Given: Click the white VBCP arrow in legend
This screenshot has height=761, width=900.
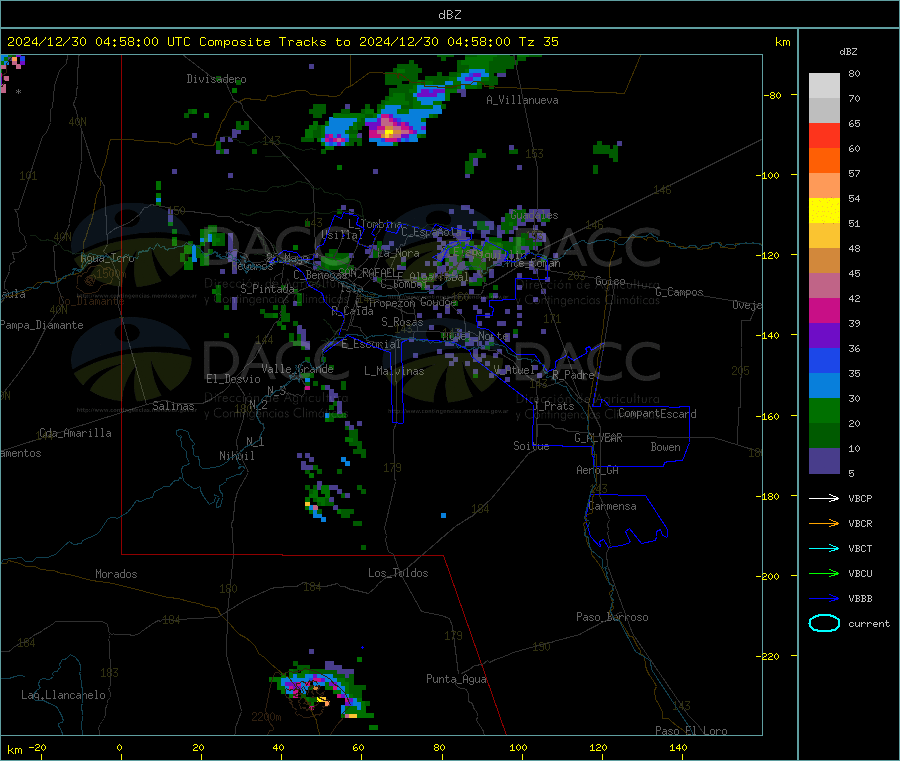Looking at the screenshot, I should pyautogui.click(x=824, y=498).
